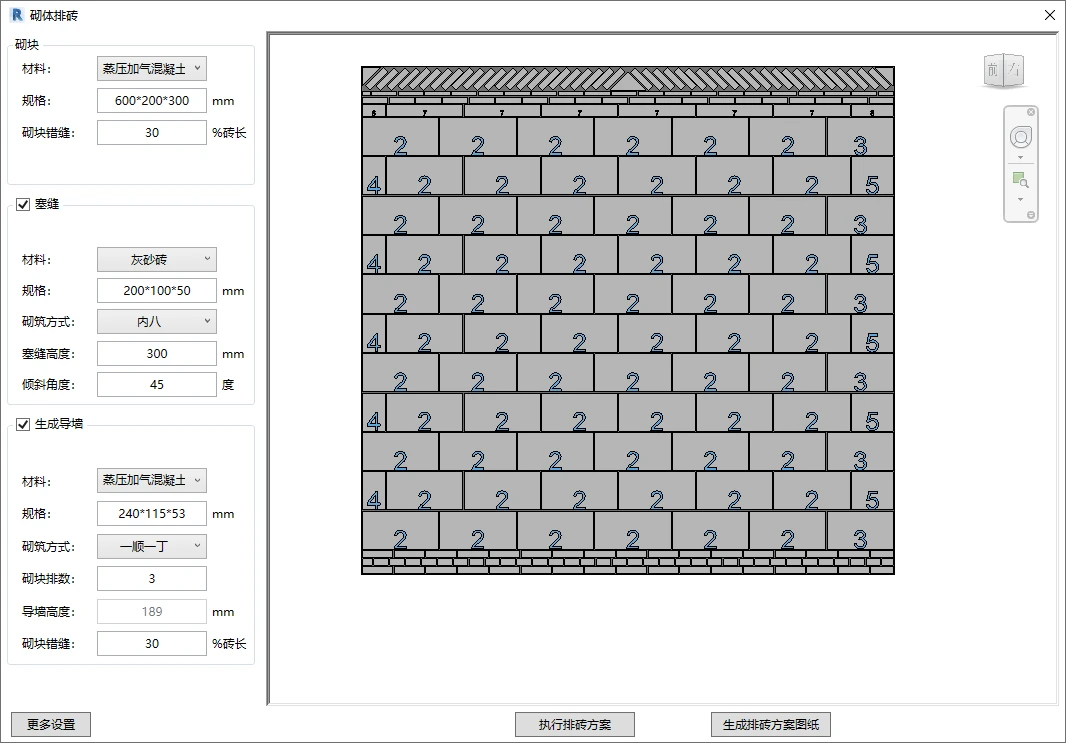Click the disabled 导墙高度 field 189
Image resolution: width=1066 pixels, height=743 pixels.
(152, 611)
